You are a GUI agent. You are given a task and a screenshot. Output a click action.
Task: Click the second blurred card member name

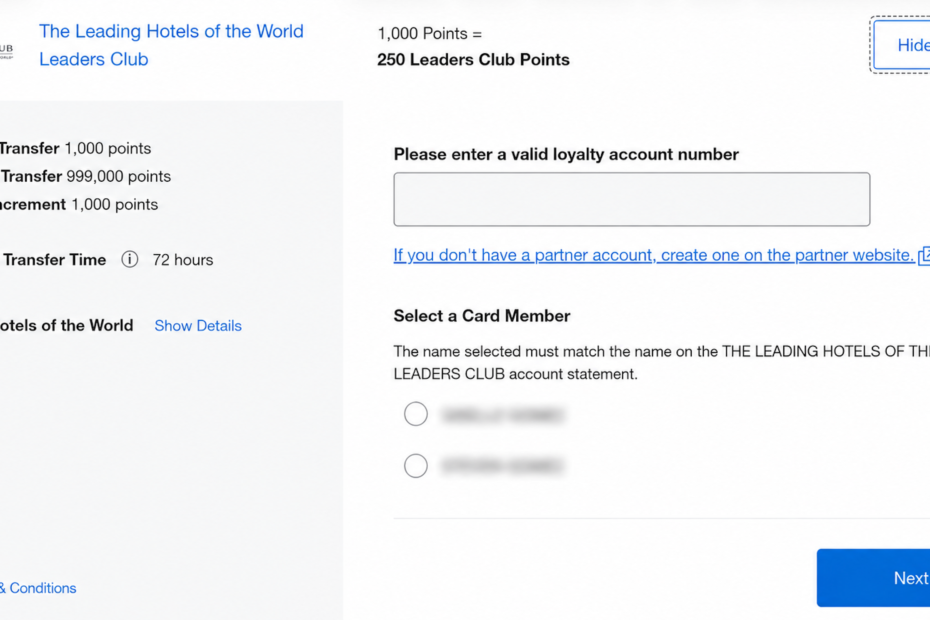tap(502, 466)
